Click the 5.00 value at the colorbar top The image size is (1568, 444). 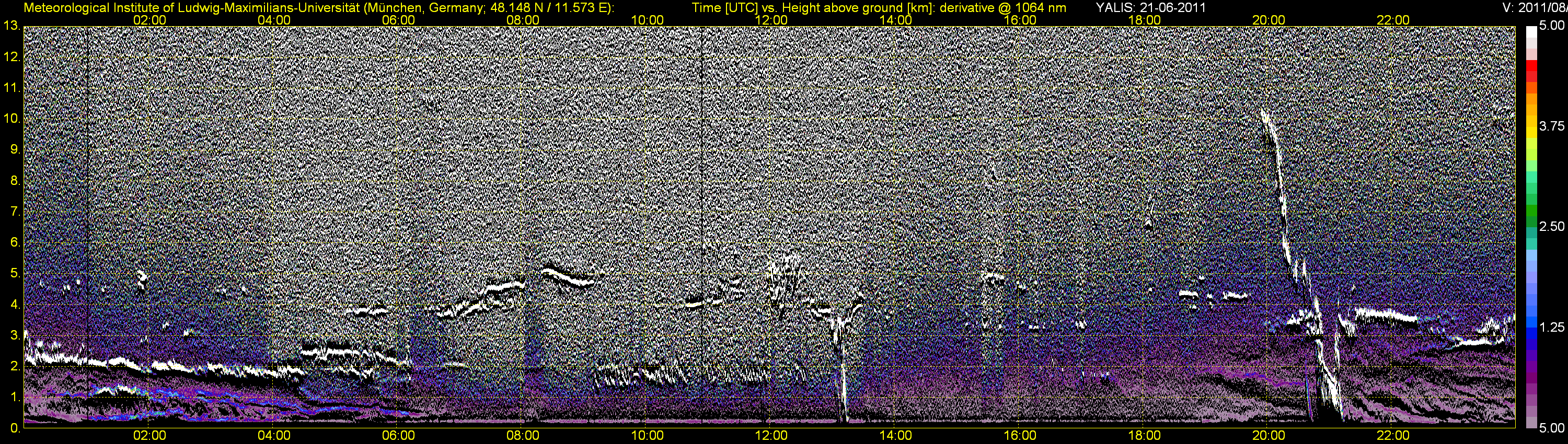(x=1552, y=26)
